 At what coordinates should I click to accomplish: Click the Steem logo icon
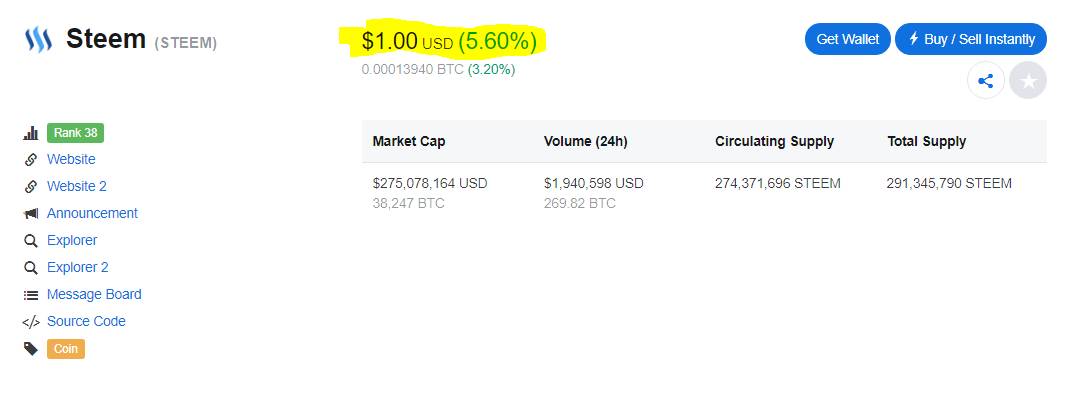point(37,41)
